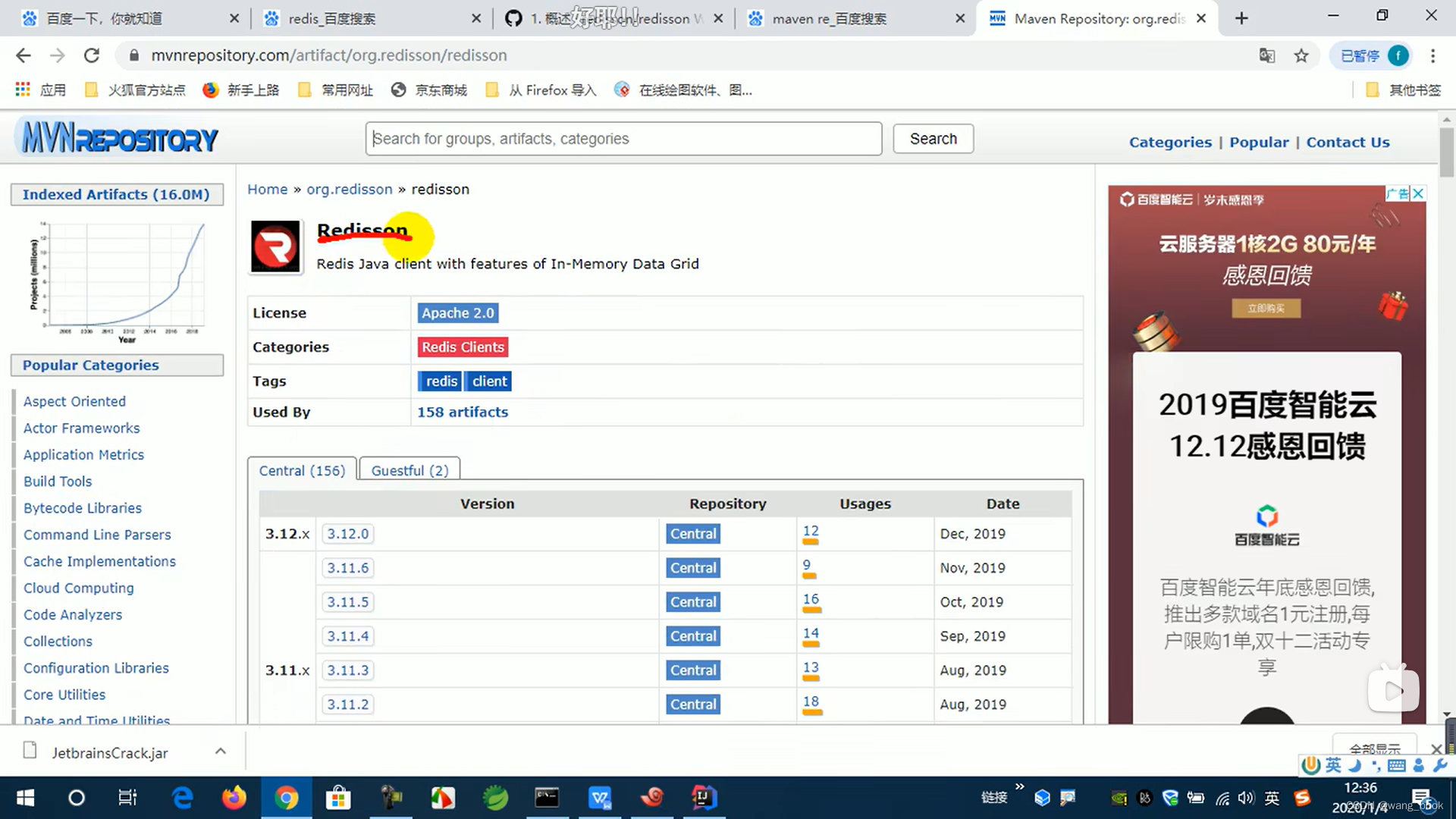Click the video play overlay button

coord(1393,690)
